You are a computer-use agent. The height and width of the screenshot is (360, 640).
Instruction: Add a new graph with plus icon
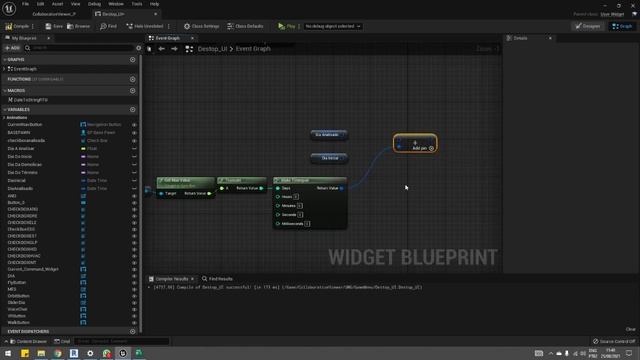pyautogui.click(x=133, y=60)
